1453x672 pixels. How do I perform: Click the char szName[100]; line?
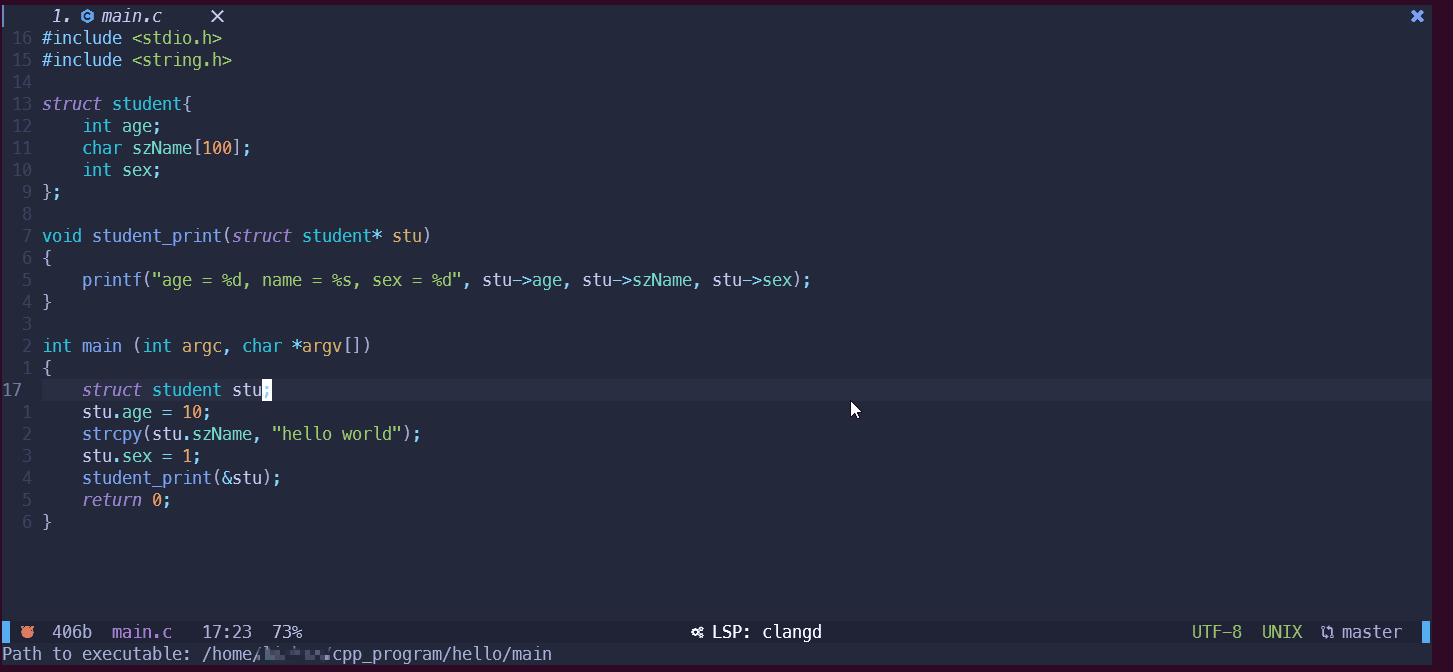(167, 148)
